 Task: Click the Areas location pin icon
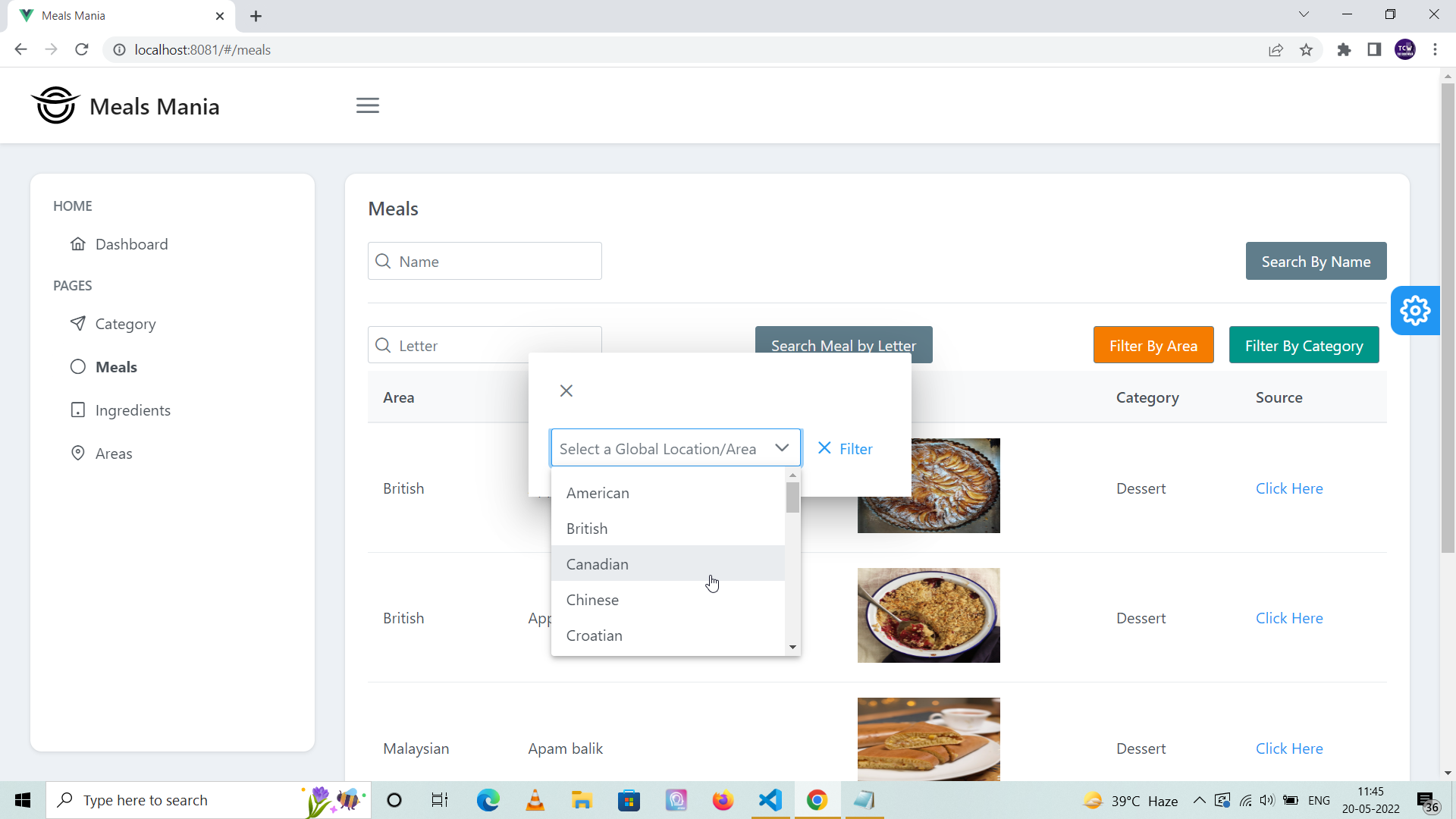77,453
